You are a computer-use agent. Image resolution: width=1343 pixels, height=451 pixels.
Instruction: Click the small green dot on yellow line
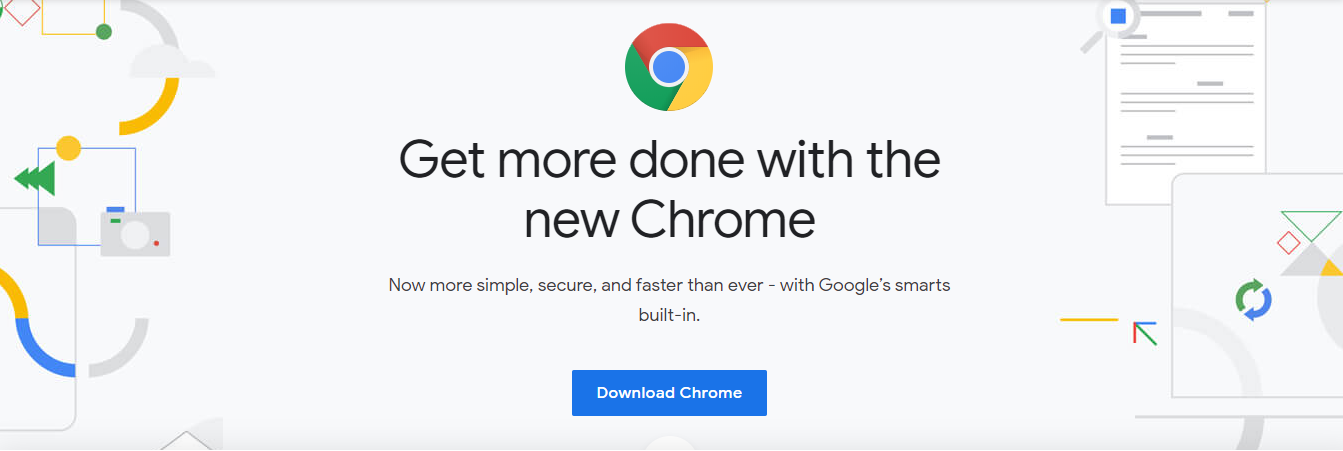point(103,32)
